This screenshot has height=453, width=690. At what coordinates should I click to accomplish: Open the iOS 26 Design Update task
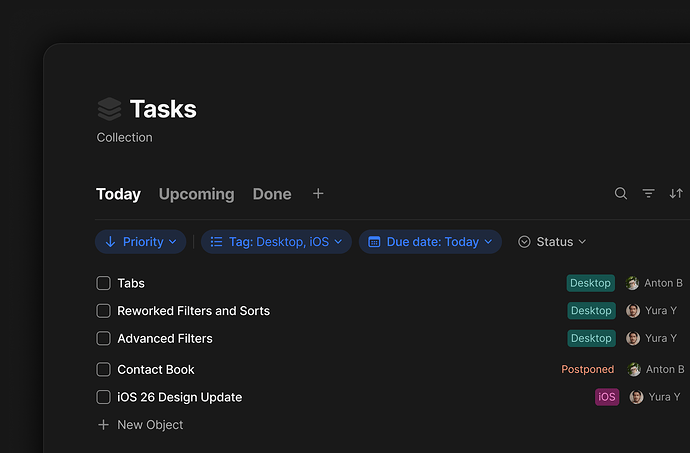tap(180, 397)
